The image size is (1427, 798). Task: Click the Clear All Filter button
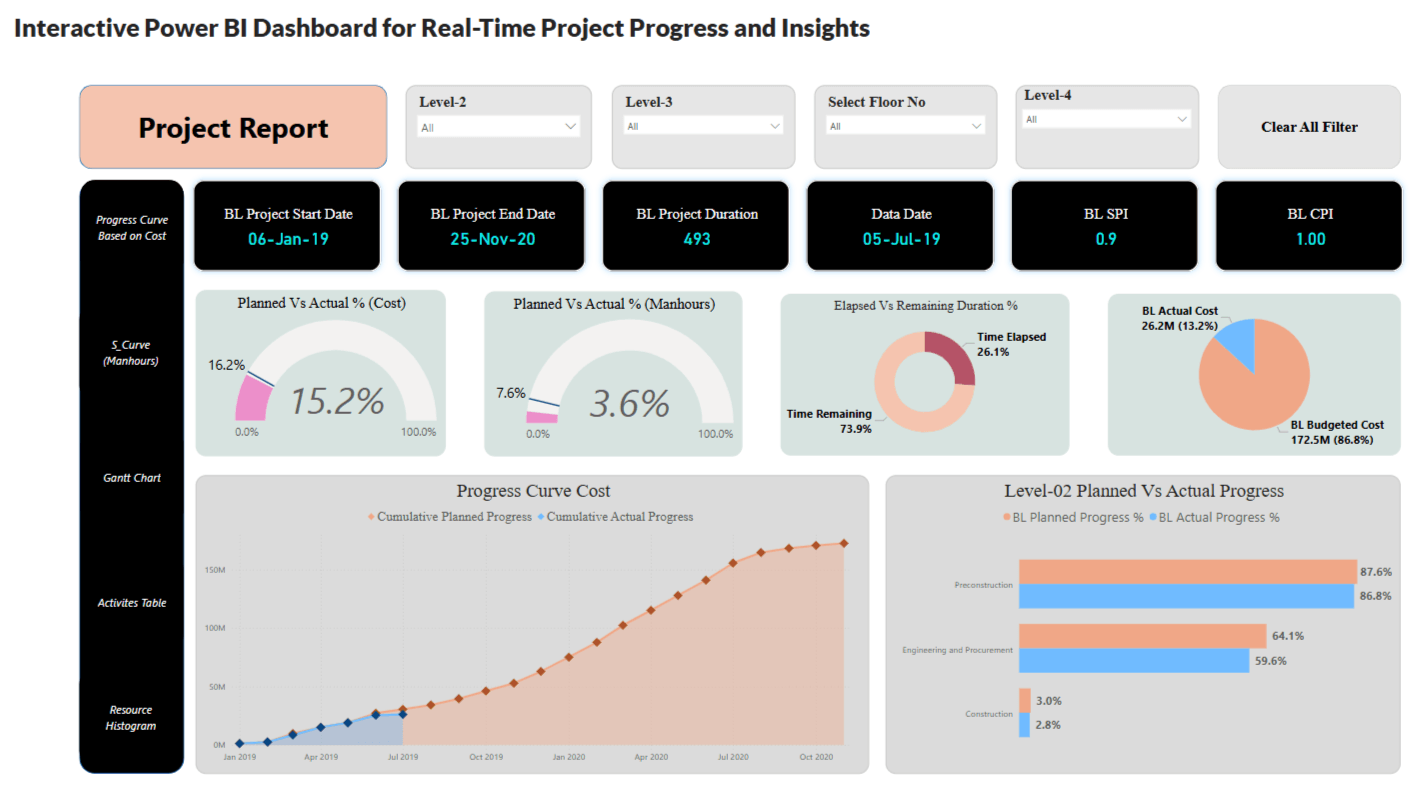(x=1309, y=127)
